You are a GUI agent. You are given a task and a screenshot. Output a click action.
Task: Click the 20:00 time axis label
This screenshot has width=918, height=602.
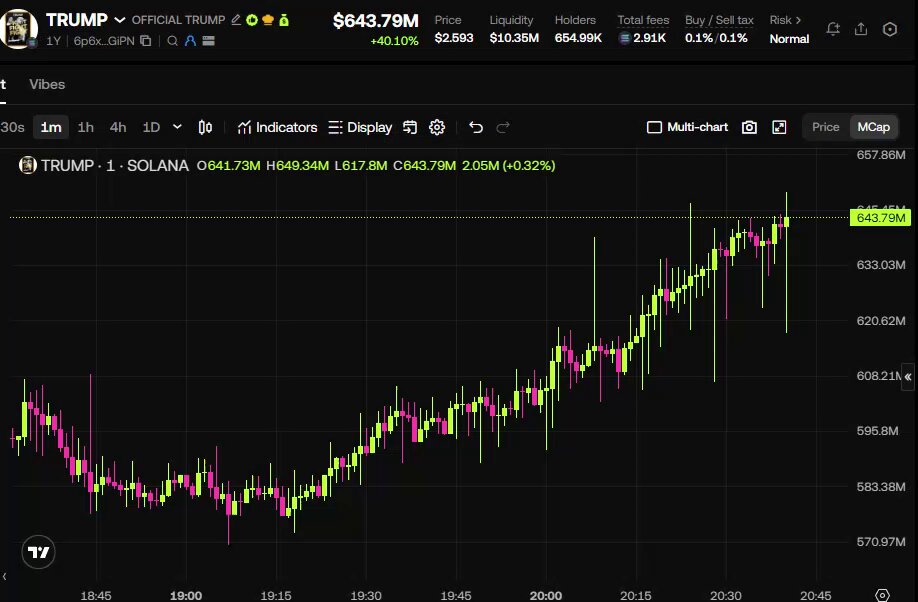tap(546, 596)
